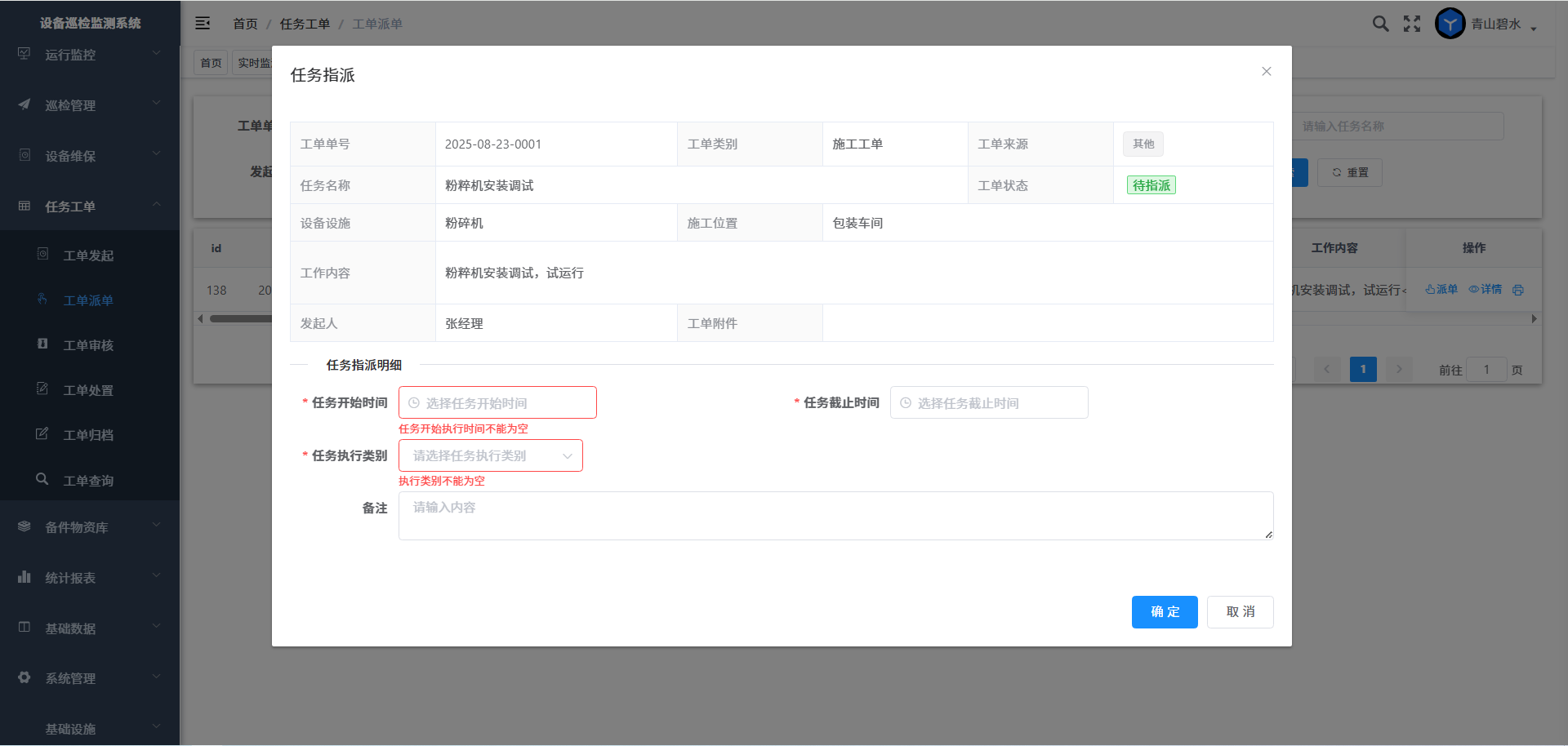Click clock icon in deadline time field
This screenshot has width=1568, height=746.
click(906, 403)
